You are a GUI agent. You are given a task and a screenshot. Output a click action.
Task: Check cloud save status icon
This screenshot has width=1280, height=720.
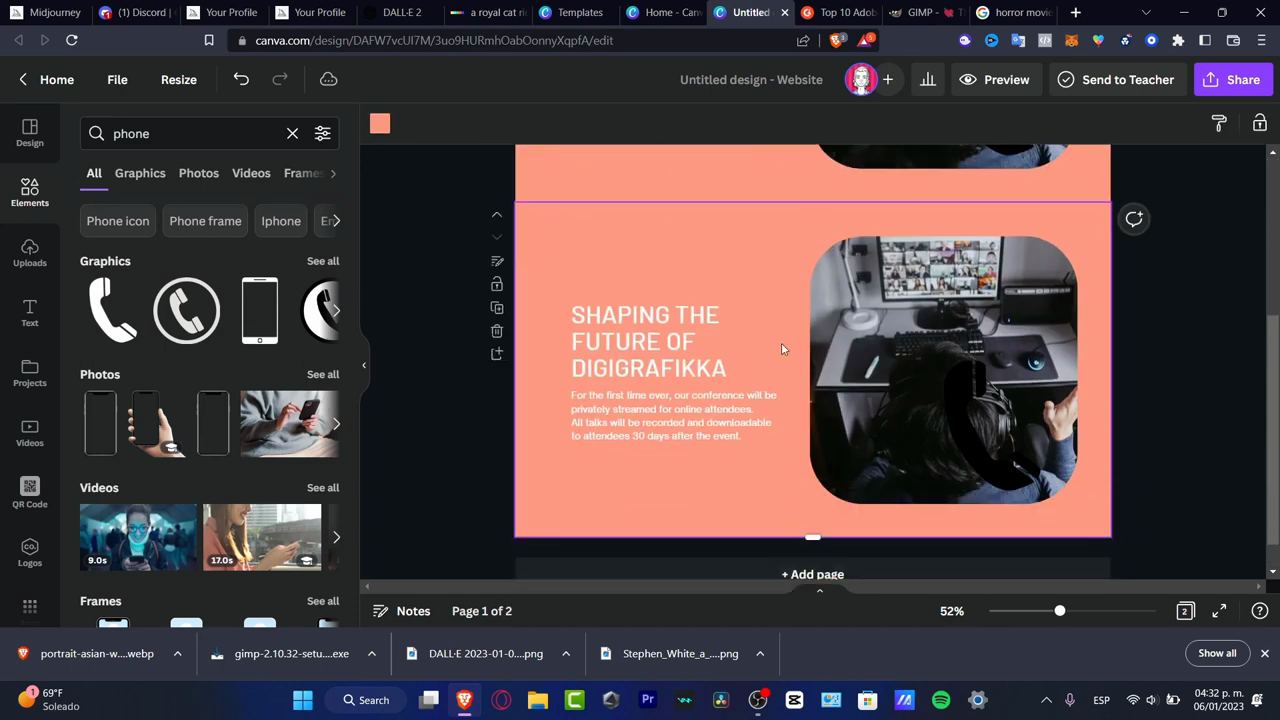click(x=328, y=80)
